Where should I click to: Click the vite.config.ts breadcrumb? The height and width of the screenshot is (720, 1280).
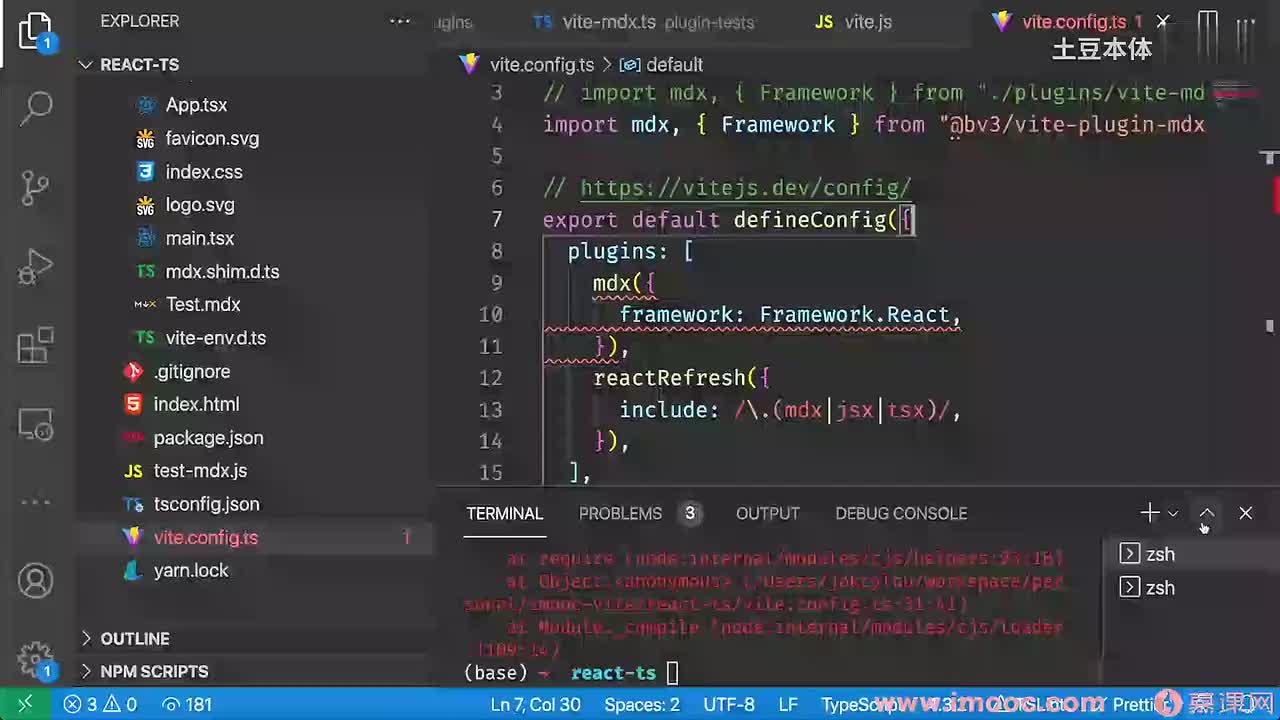click(542, 64)
